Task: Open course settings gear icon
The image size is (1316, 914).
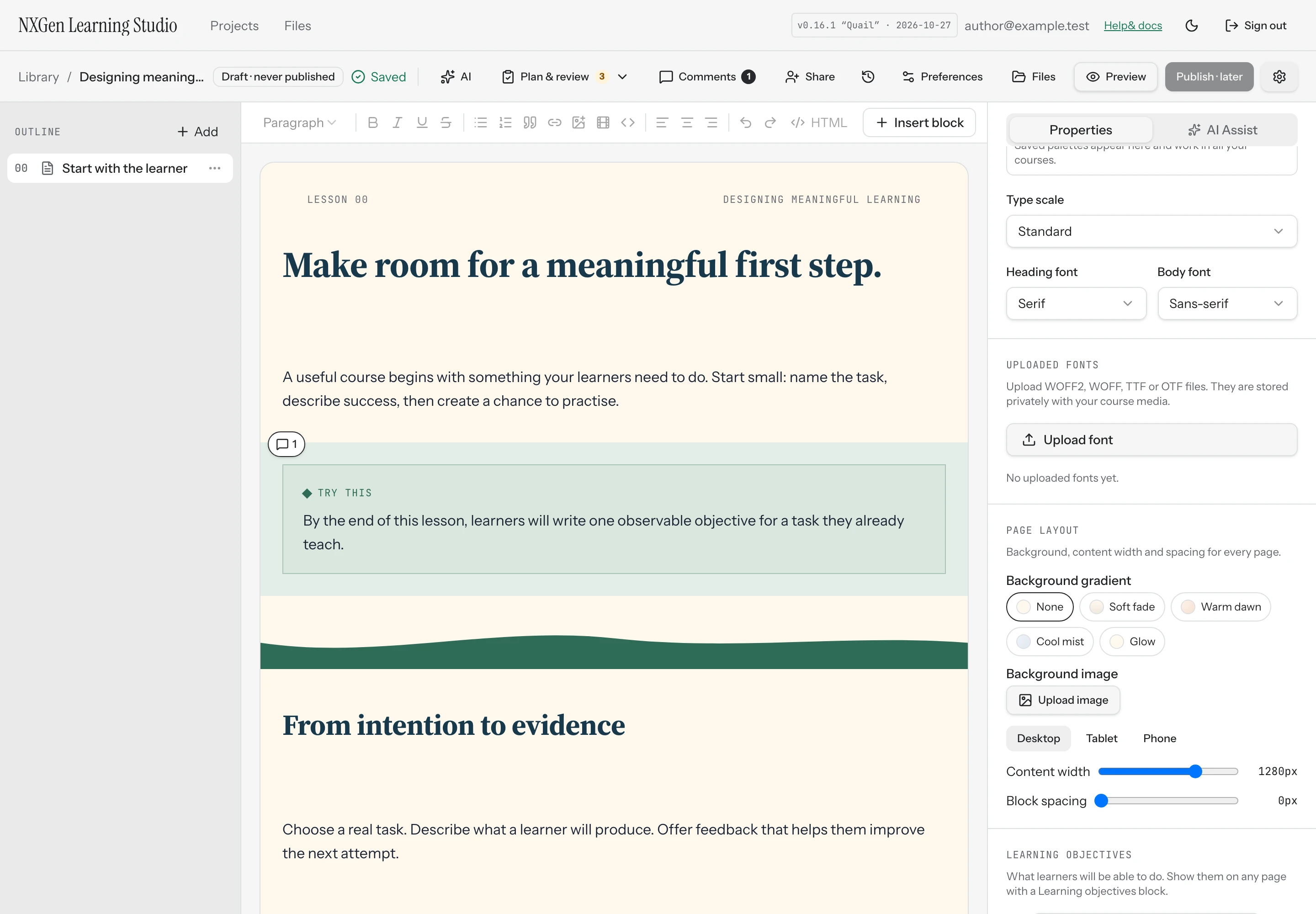Action: (x=1279, y=77)
